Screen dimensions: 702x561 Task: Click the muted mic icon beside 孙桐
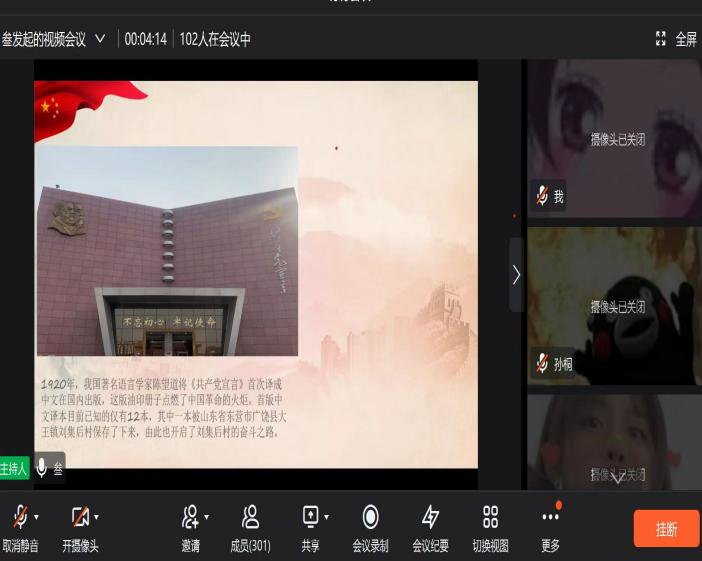(x=542, y=362)
